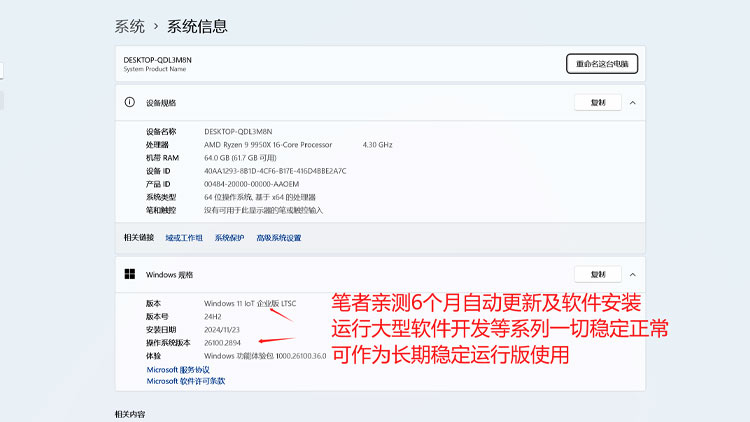Click the System Product Name text
Screen dimensions: 750x422
(154, 69)
